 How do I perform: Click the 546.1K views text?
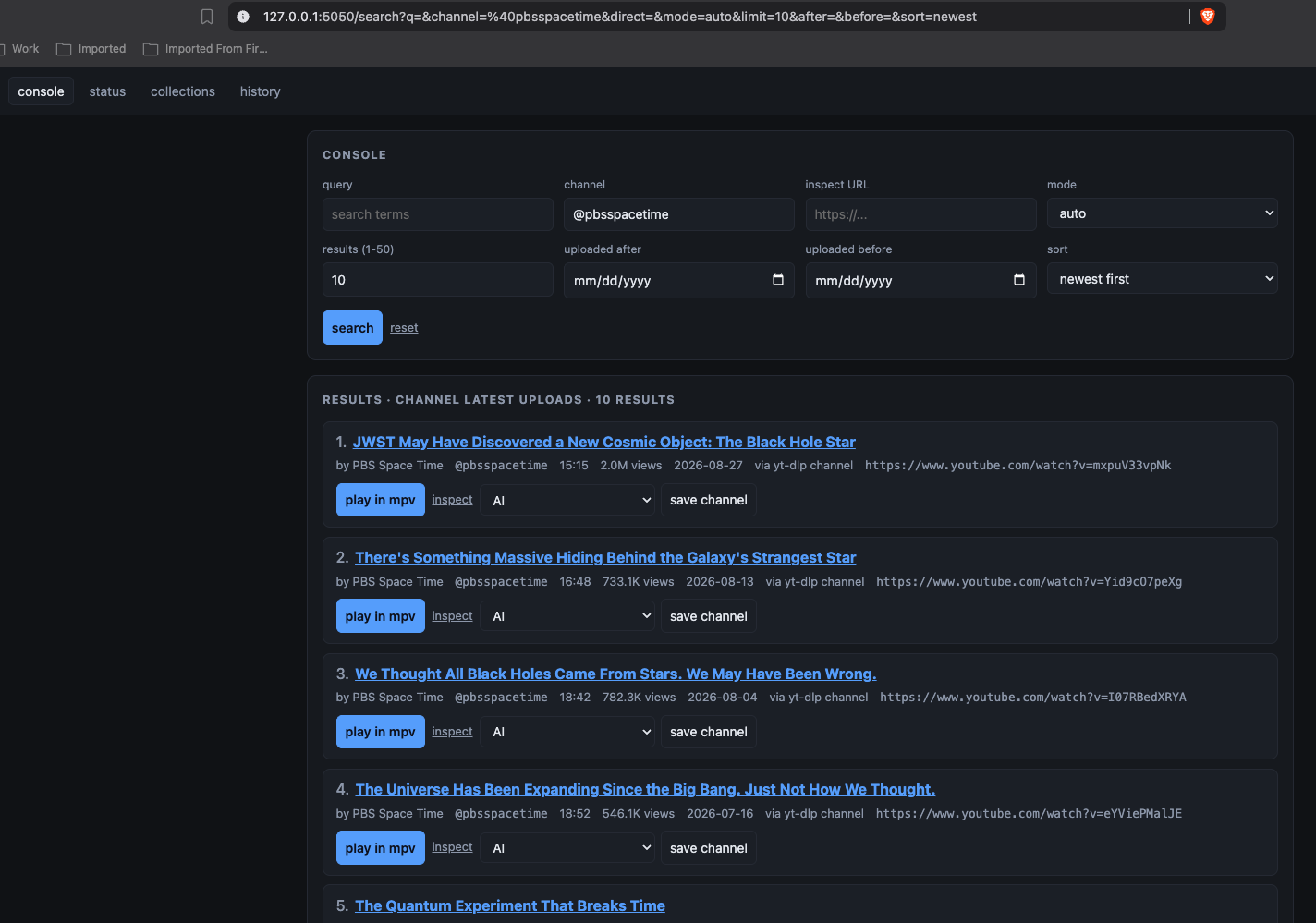639,814
